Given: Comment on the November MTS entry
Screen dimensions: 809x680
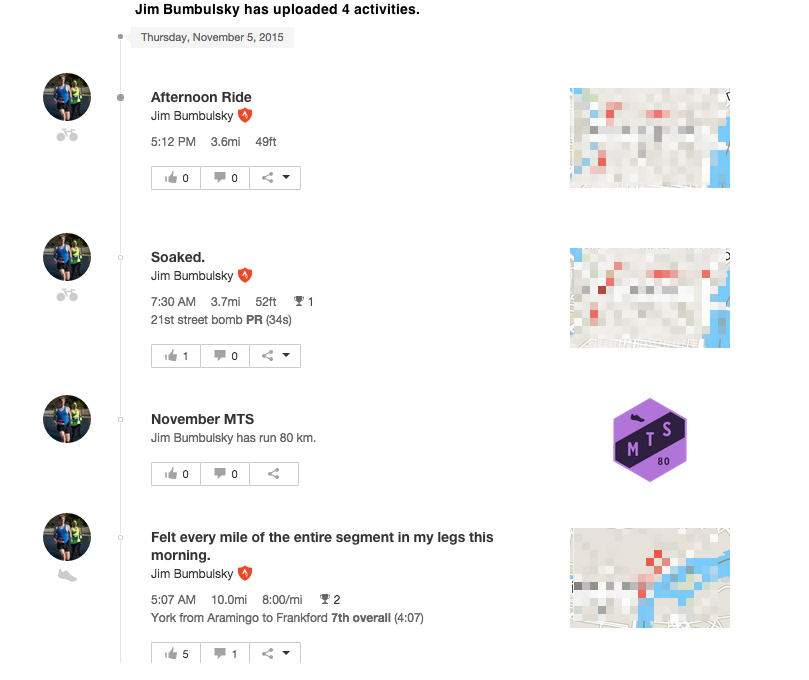Looking at the screenshot, I should [225, 474].
